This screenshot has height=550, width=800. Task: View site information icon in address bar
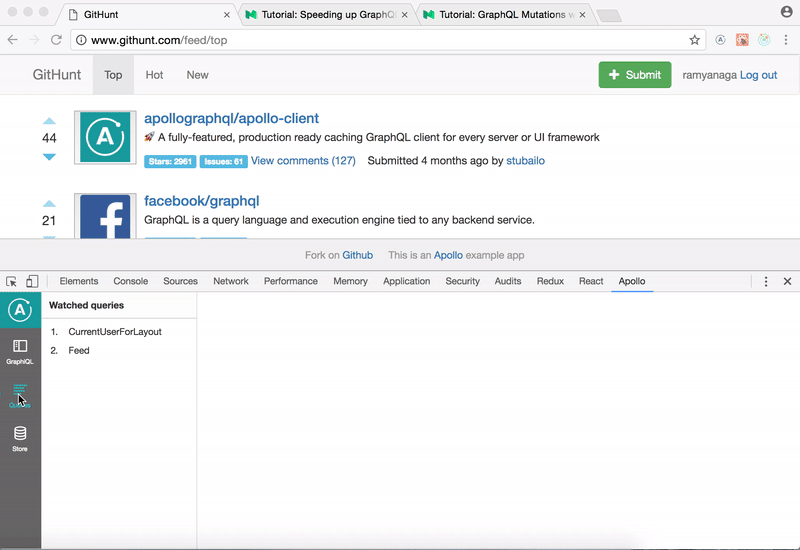tap(81, 40)
